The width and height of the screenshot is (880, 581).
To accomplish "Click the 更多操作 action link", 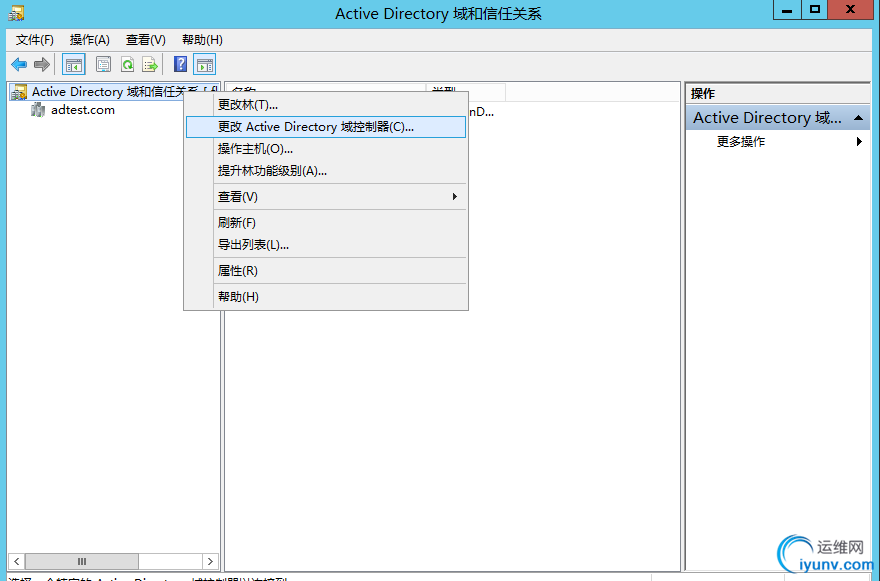I will click(x=741, y=141).
